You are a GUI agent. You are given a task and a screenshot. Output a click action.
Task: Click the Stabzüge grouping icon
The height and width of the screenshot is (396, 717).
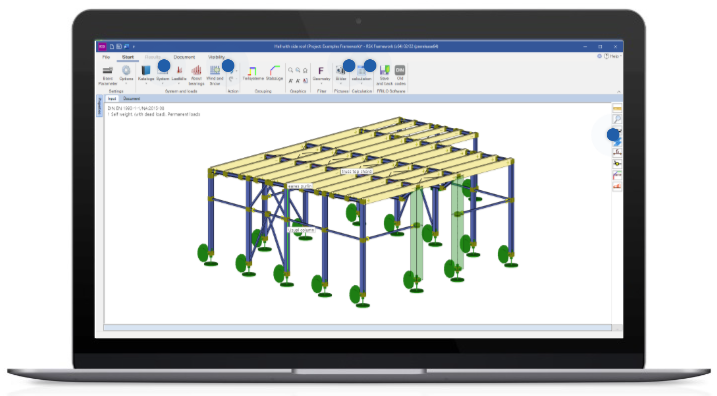[x=274, y=70]
